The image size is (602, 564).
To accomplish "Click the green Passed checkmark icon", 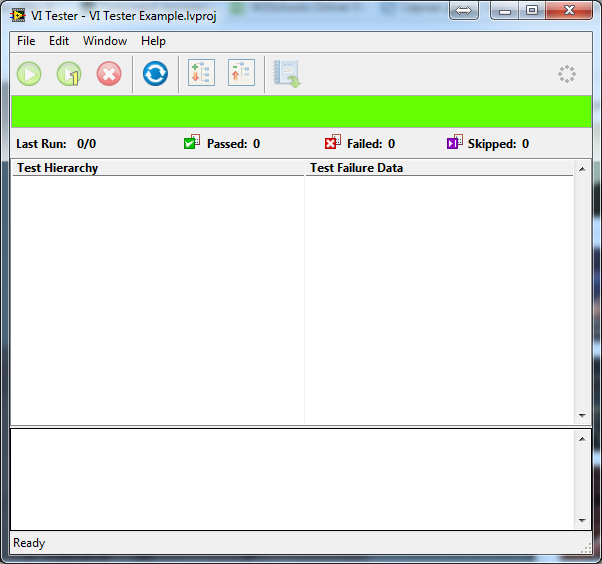I will pyautogui.click(x=192, y=142).
